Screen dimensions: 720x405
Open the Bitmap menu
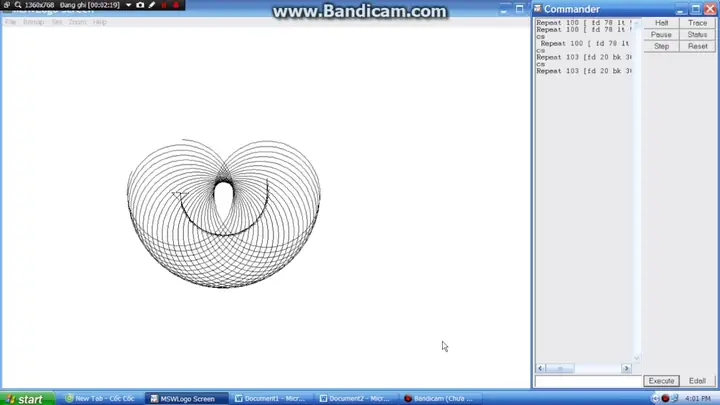pyautogui.click(x=34, y=22)
